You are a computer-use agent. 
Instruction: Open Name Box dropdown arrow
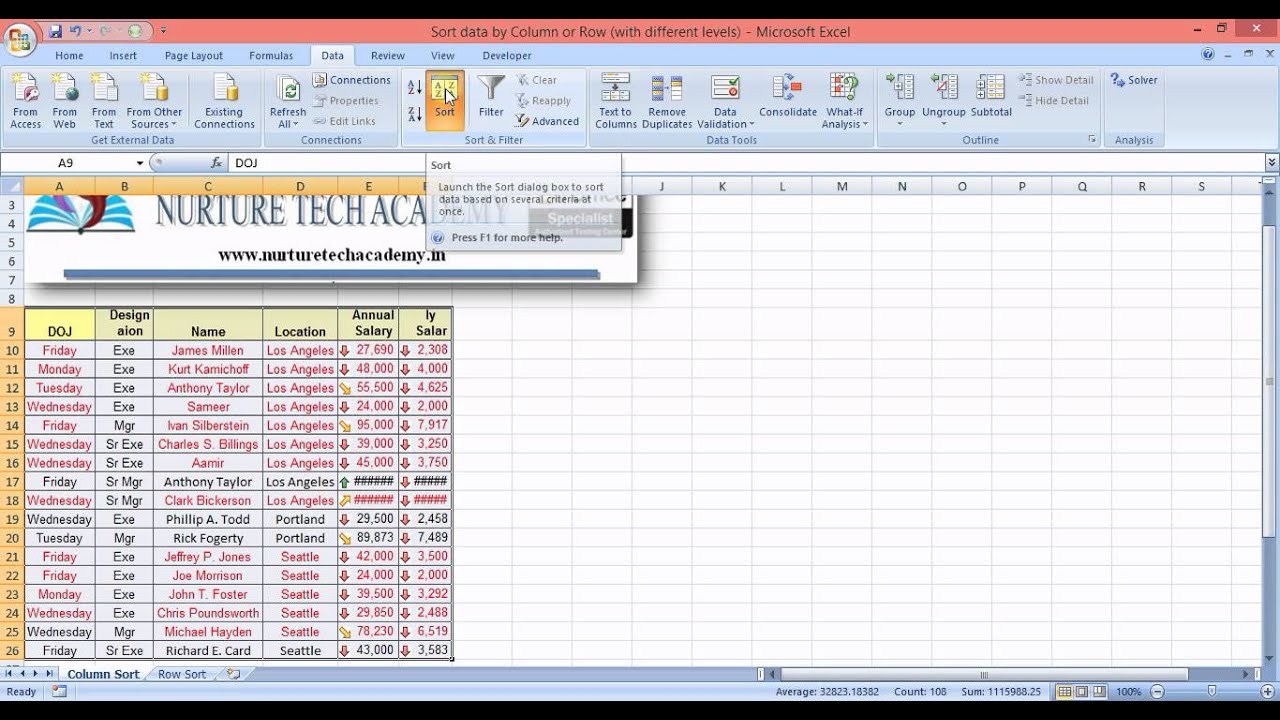click(140, 163)
